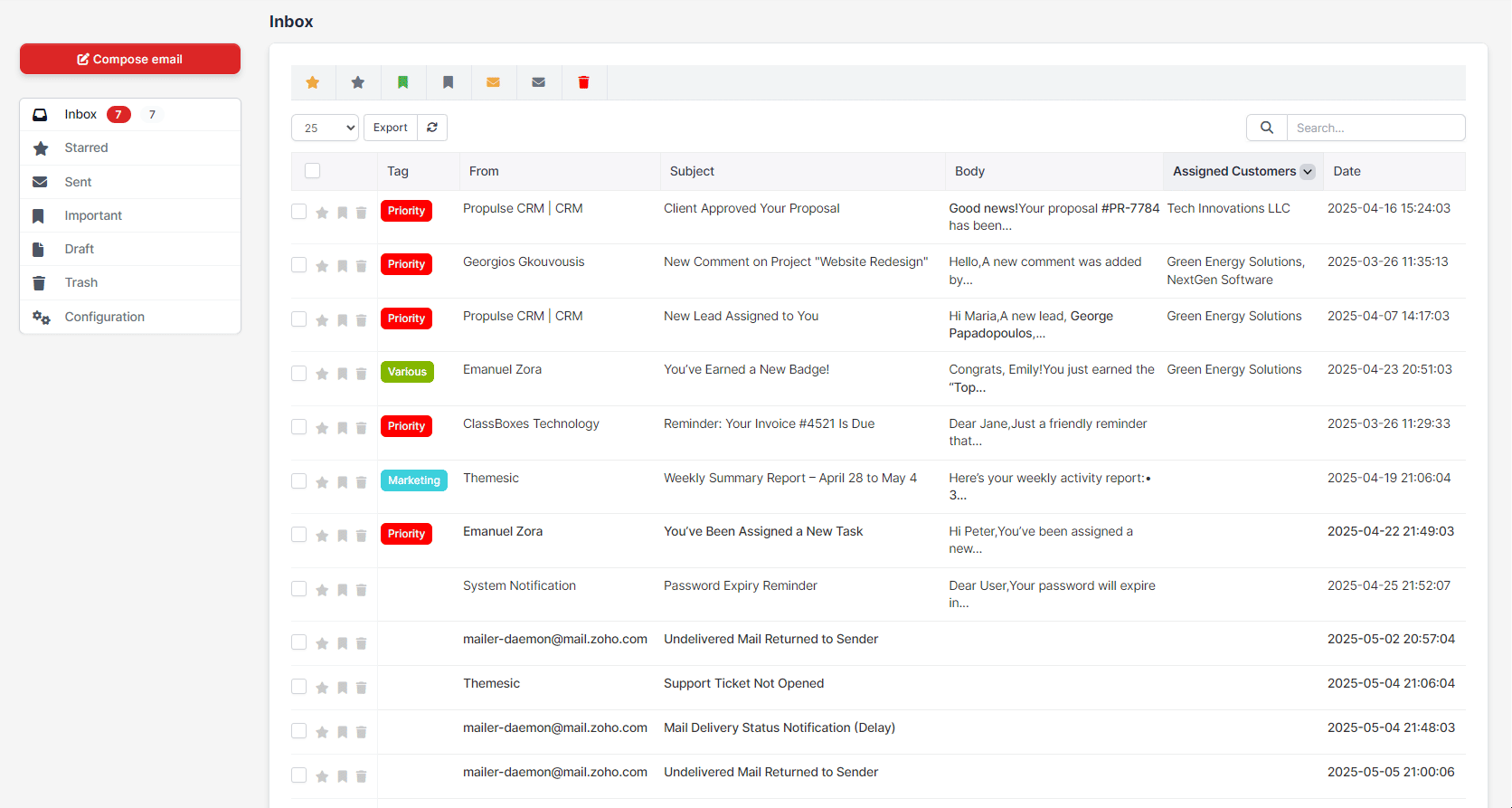The image size is (1512, 808).
Task: Click the orange envelope mark-unread icon
Action: coord(494,82)
